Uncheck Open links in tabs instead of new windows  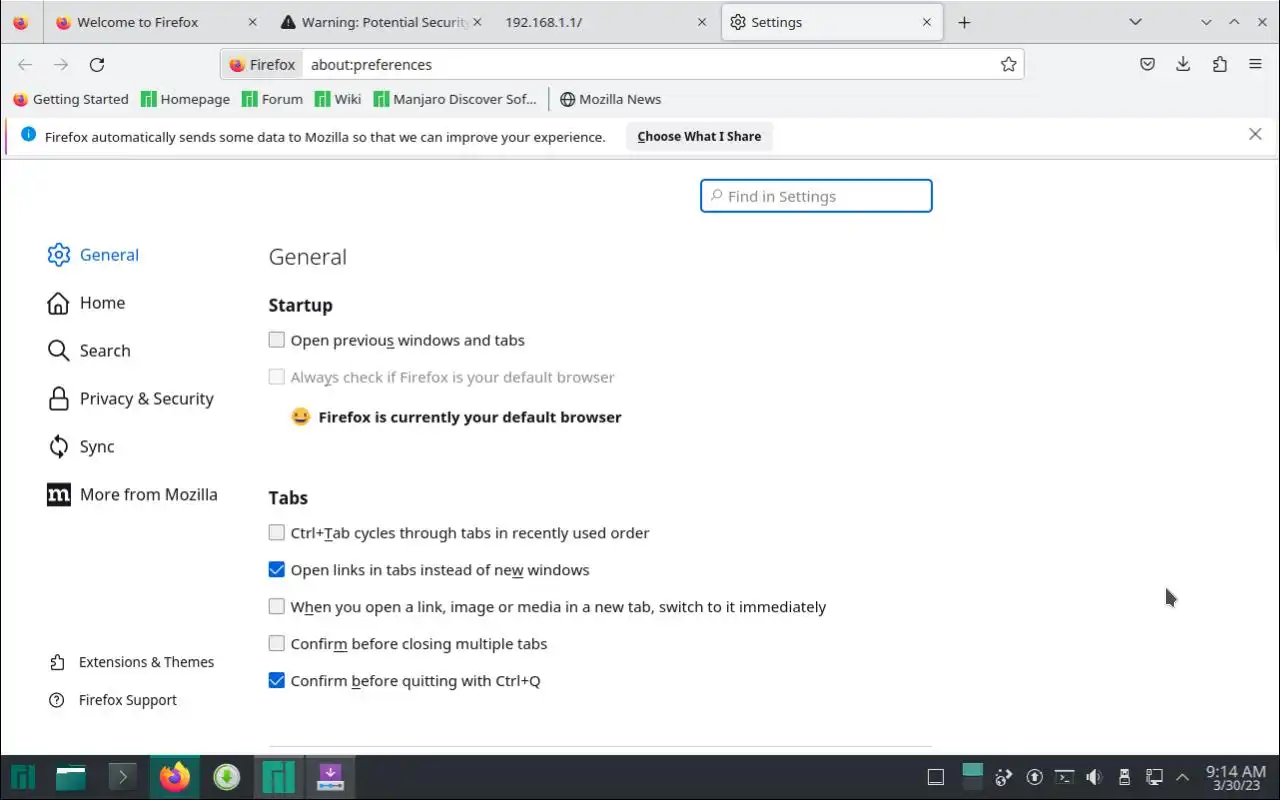[276, 570]
